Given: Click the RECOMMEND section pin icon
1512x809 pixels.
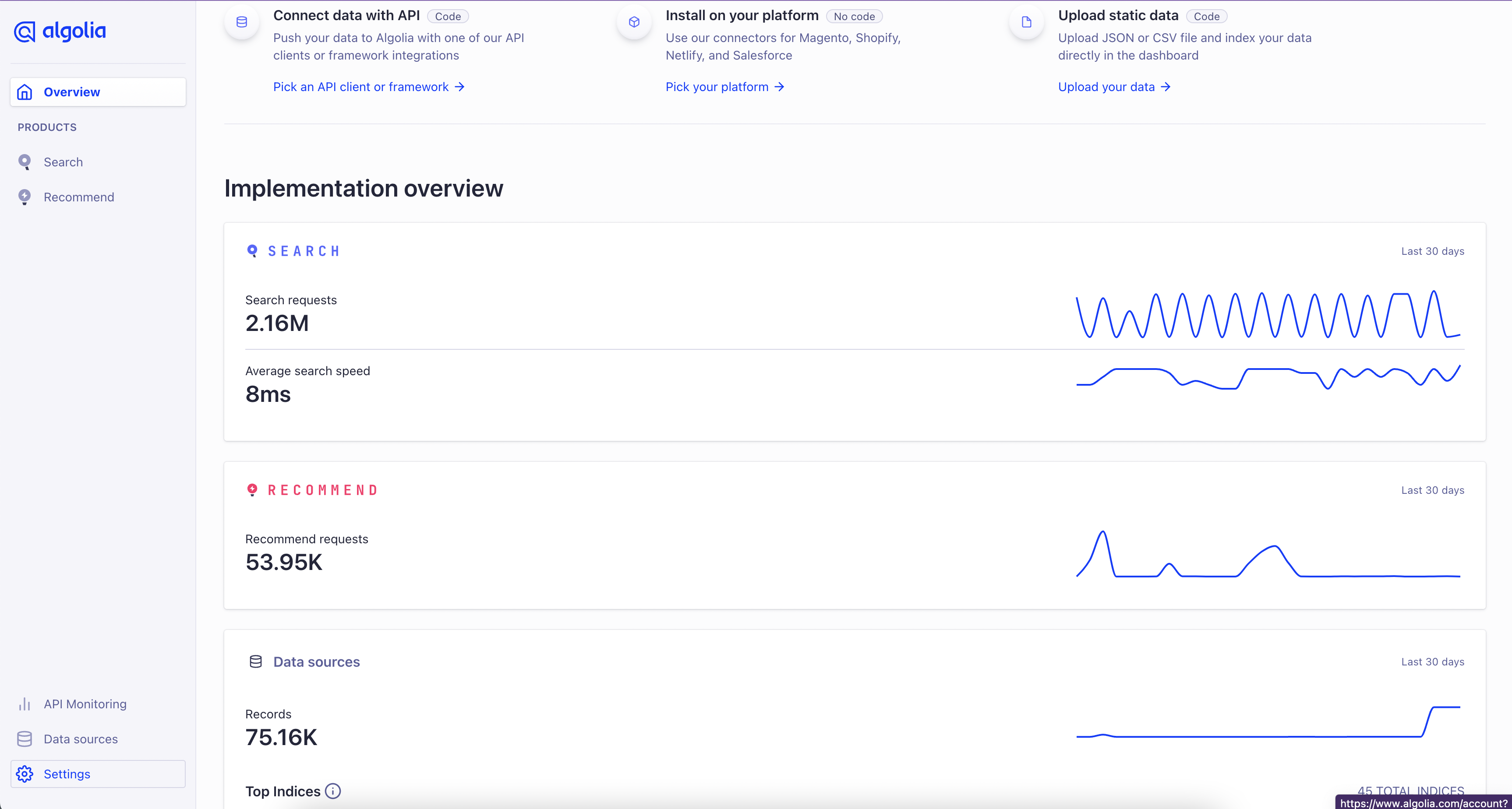Looking at the screenshot, I should pos(252,489).
